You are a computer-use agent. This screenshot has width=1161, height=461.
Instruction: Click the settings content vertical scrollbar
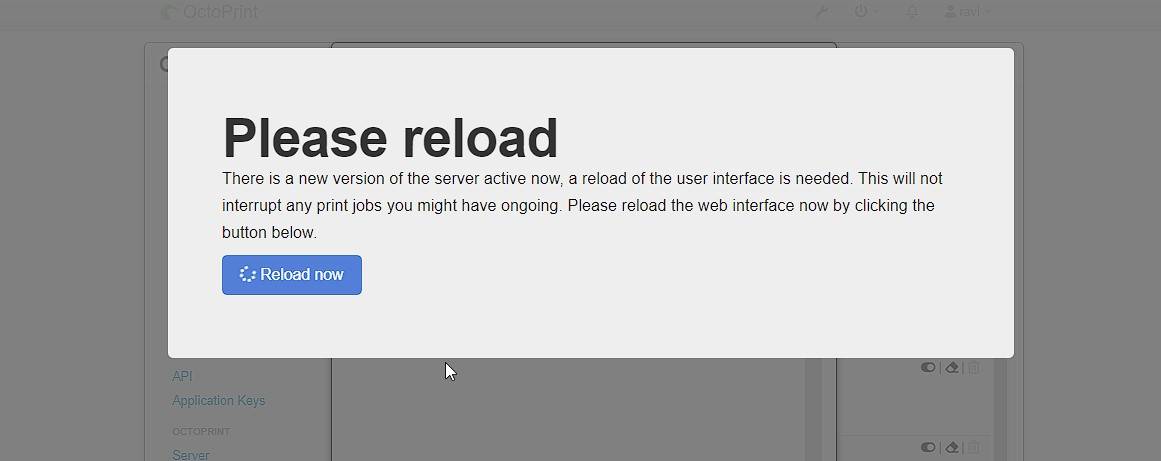pyautogui.click(x=814, y=409)
